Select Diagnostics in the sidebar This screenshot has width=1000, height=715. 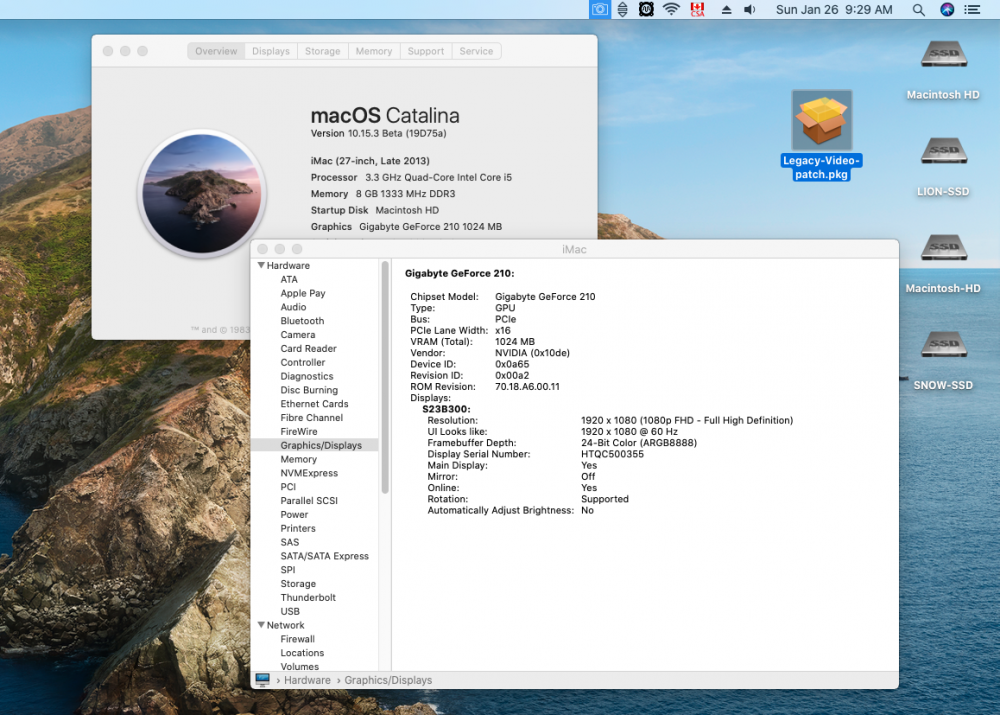click(x=307, y=376)
